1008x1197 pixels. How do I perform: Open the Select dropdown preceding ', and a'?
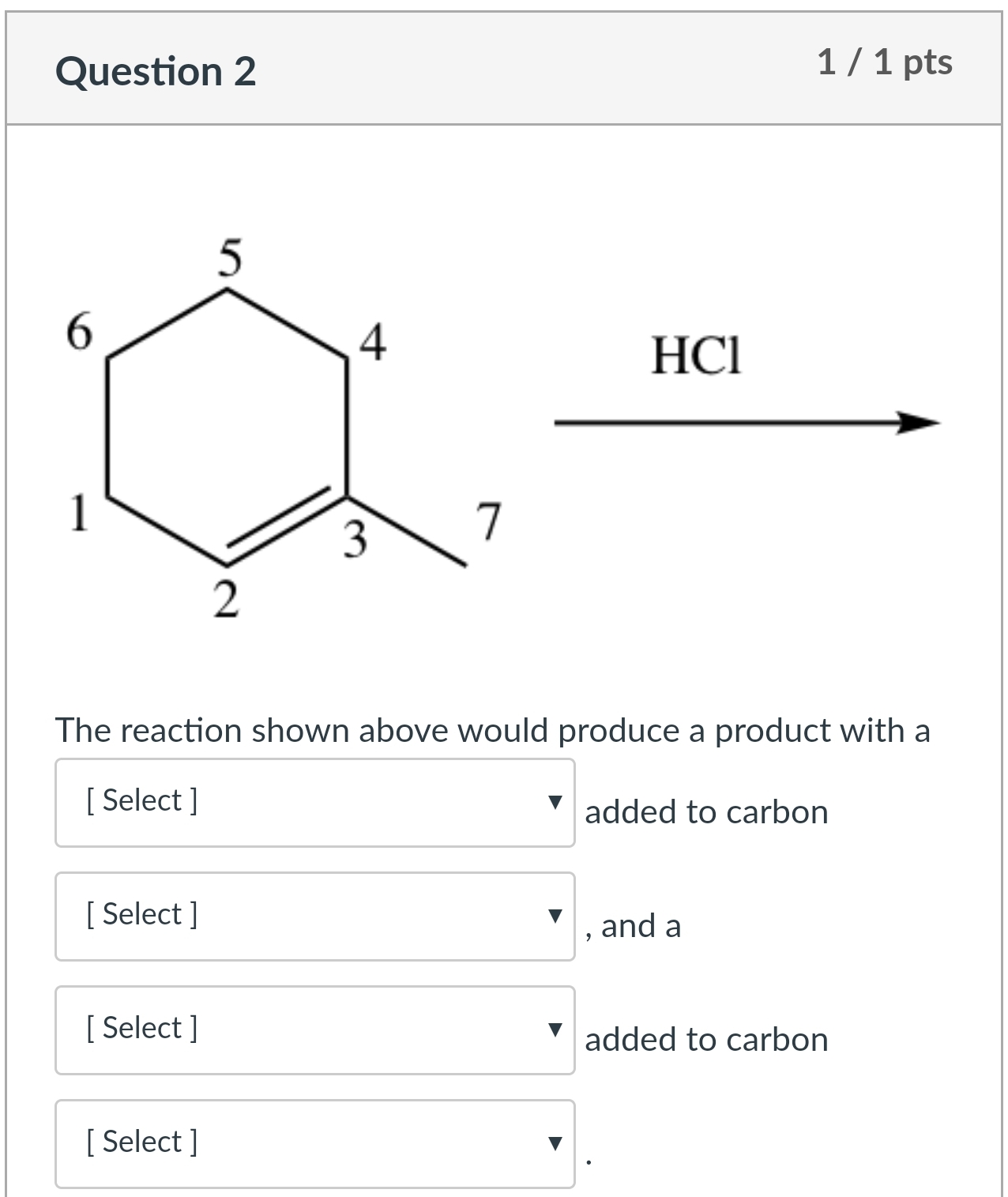[x=314, y=916]
